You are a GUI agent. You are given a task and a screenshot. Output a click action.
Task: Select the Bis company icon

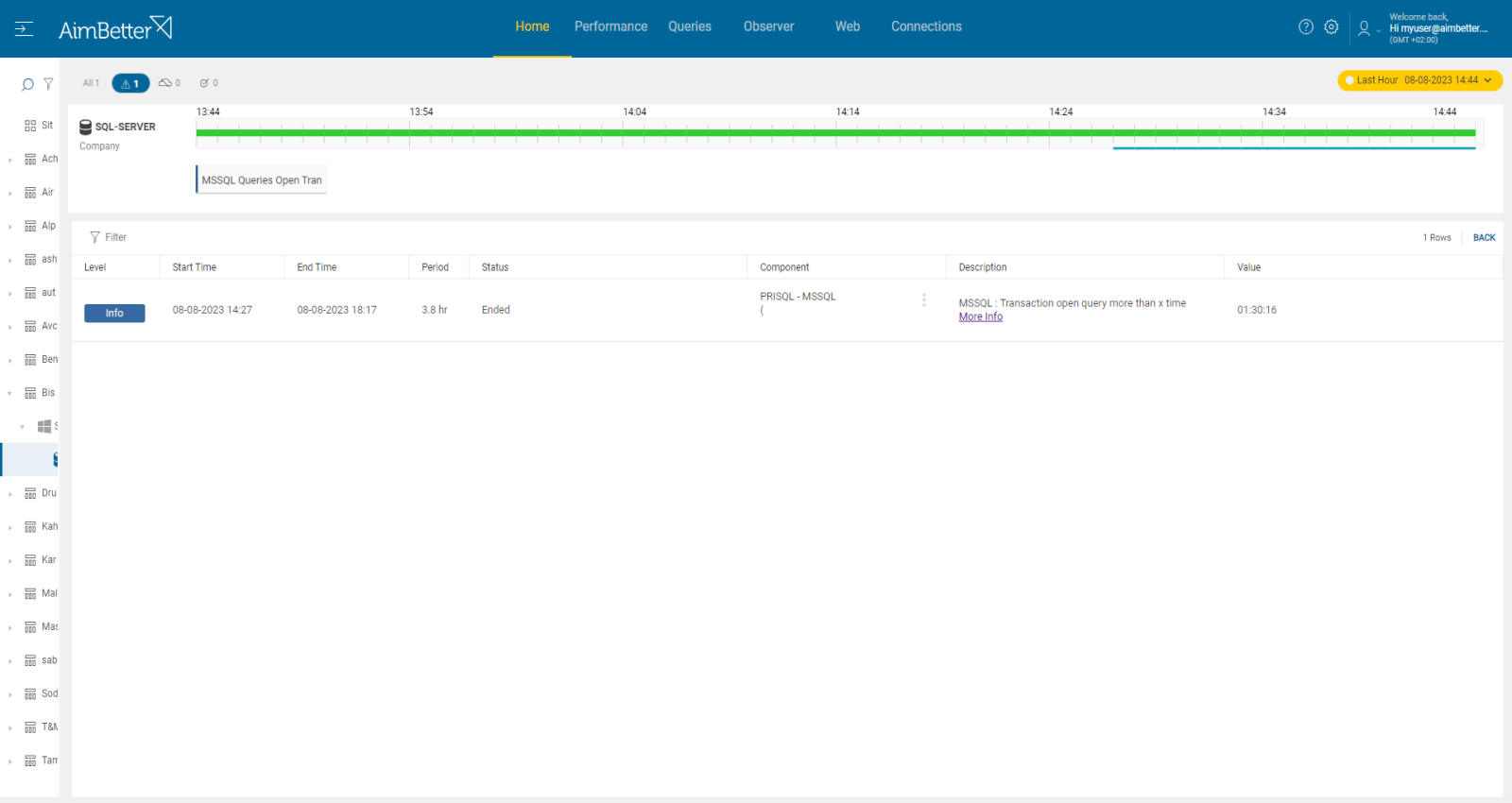click(x=30, y=393)
